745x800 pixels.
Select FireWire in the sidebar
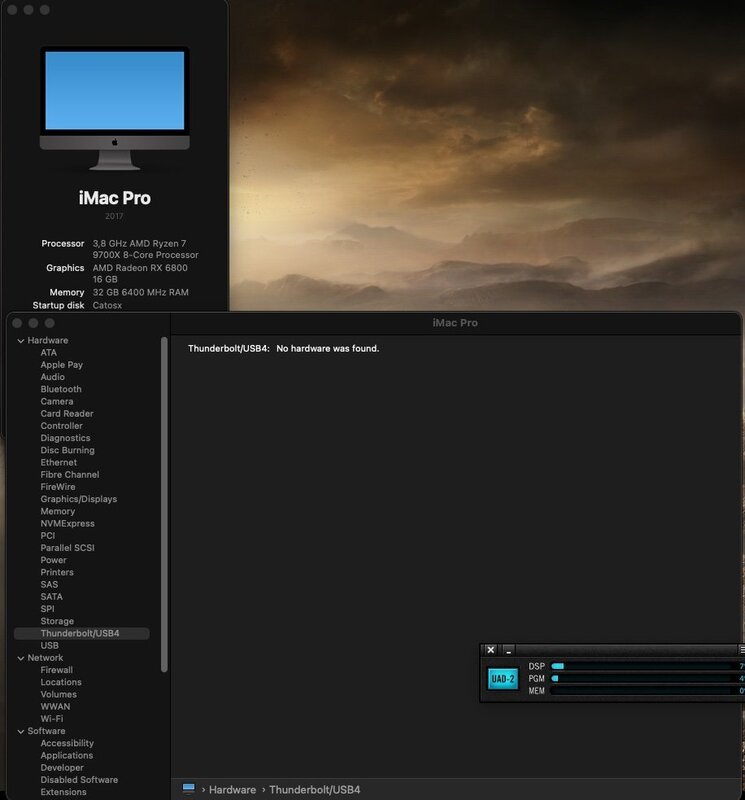[58, 487]
